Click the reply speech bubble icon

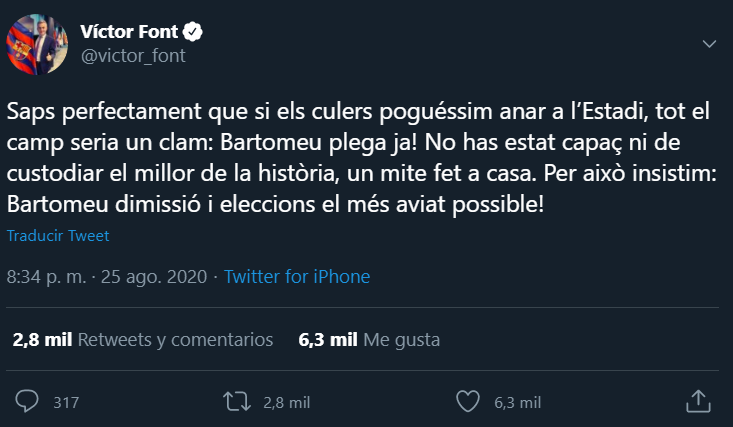pos(27,401)
